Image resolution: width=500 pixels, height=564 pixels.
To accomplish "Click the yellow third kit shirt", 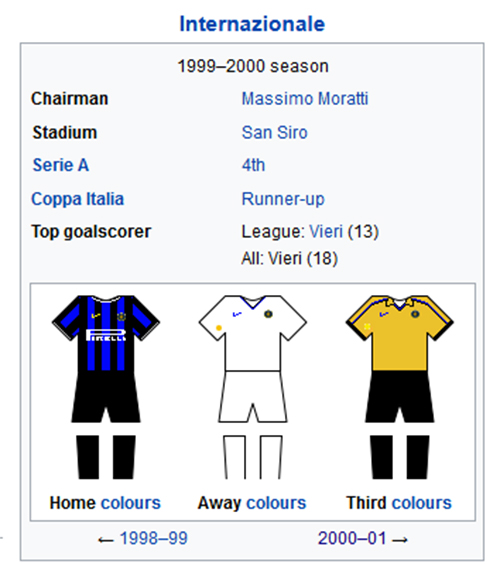I will point(400,333).
